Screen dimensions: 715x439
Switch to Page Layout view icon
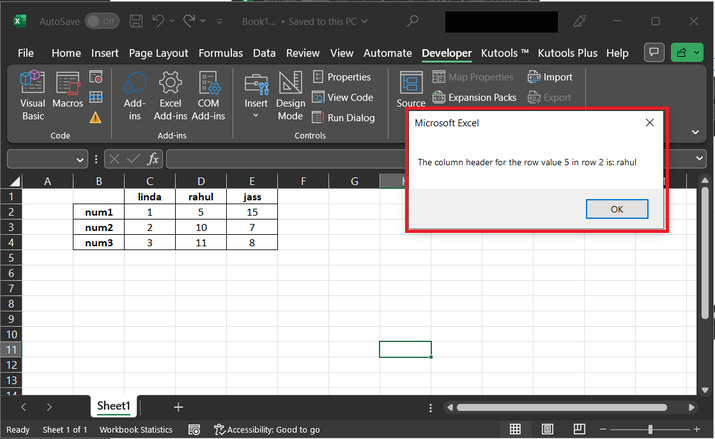[x=550, y=429]
